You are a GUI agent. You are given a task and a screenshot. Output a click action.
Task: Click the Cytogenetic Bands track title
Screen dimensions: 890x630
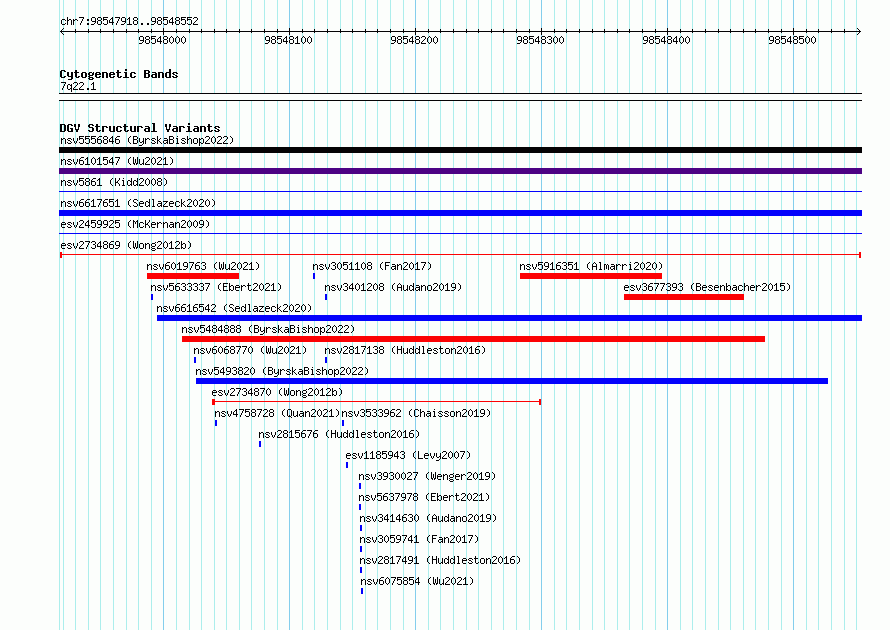119,74
